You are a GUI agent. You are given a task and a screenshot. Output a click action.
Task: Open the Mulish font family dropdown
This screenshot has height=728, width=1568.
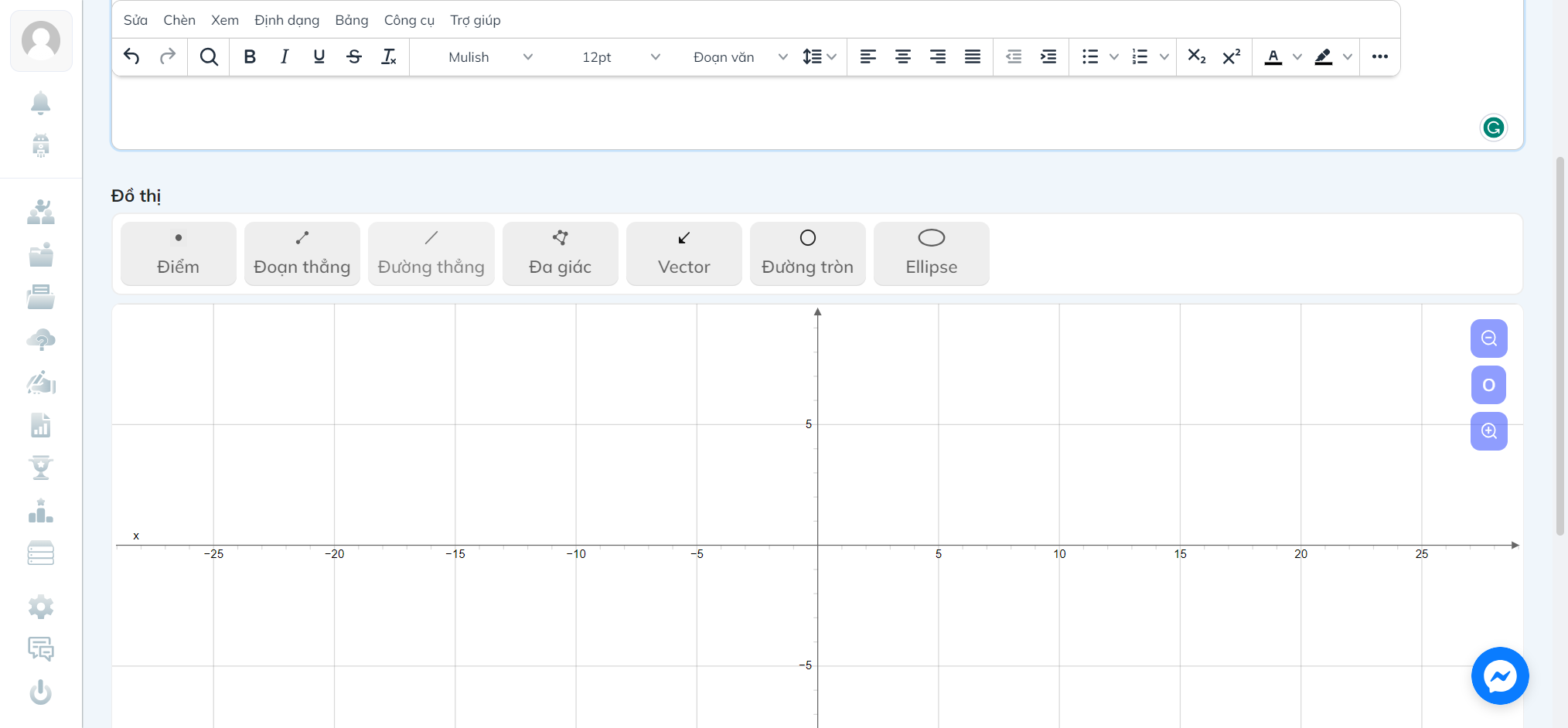click(x=490, y=57)
